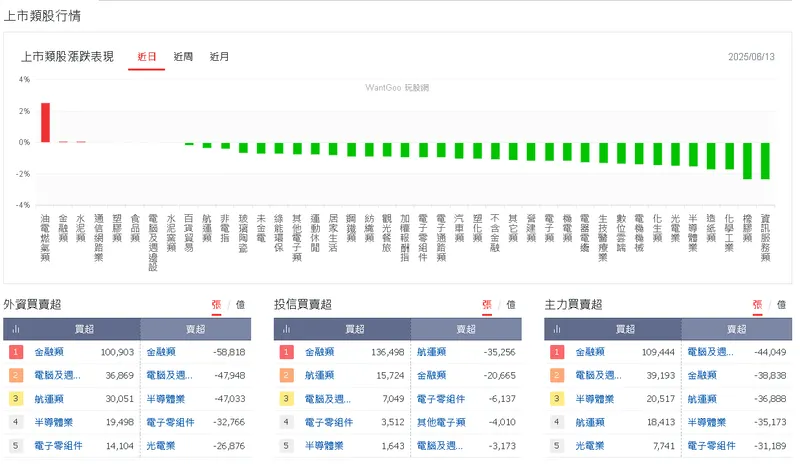
Task: Switch to the 近日 tab
Action: coord(146,57)
